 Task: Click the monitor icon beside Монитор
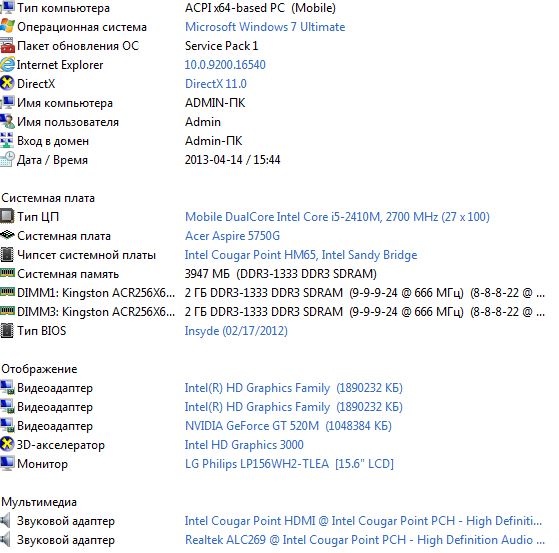[x=7, y=464]
